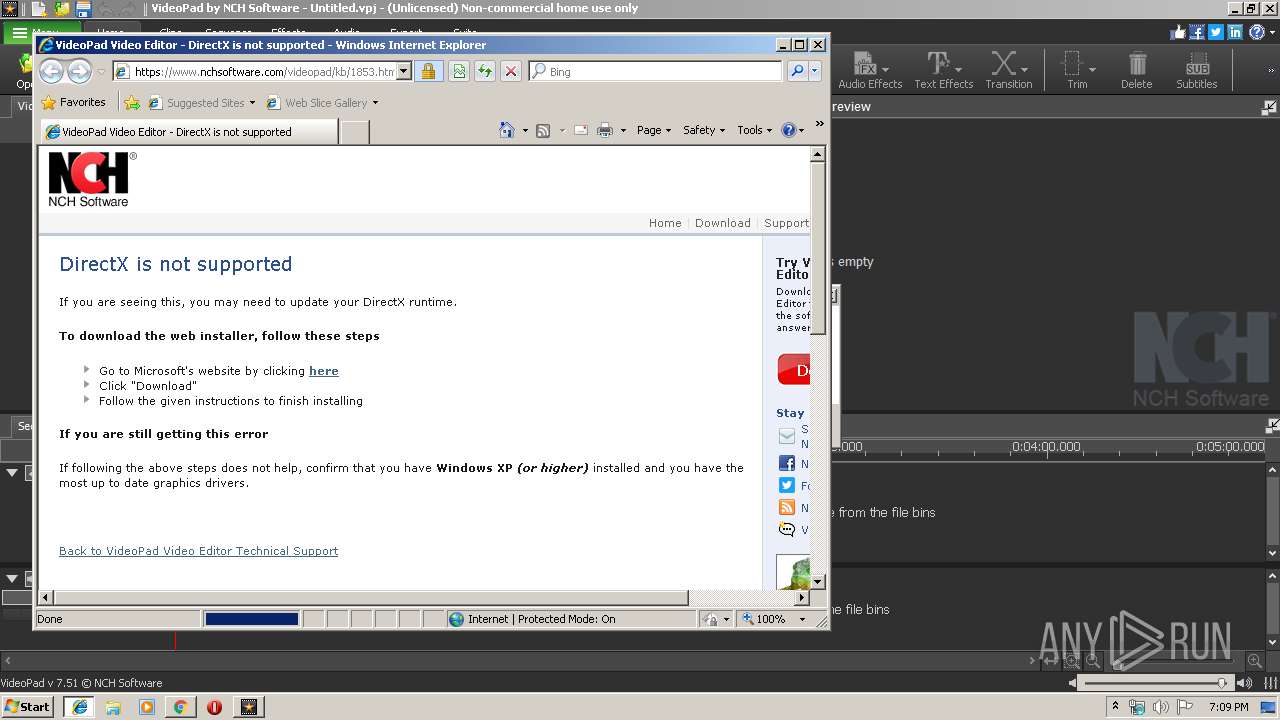The width and height of the screenshot is (1280, 720).
Task: Click Support in NCH site navigation
Action: pos(786,223)
